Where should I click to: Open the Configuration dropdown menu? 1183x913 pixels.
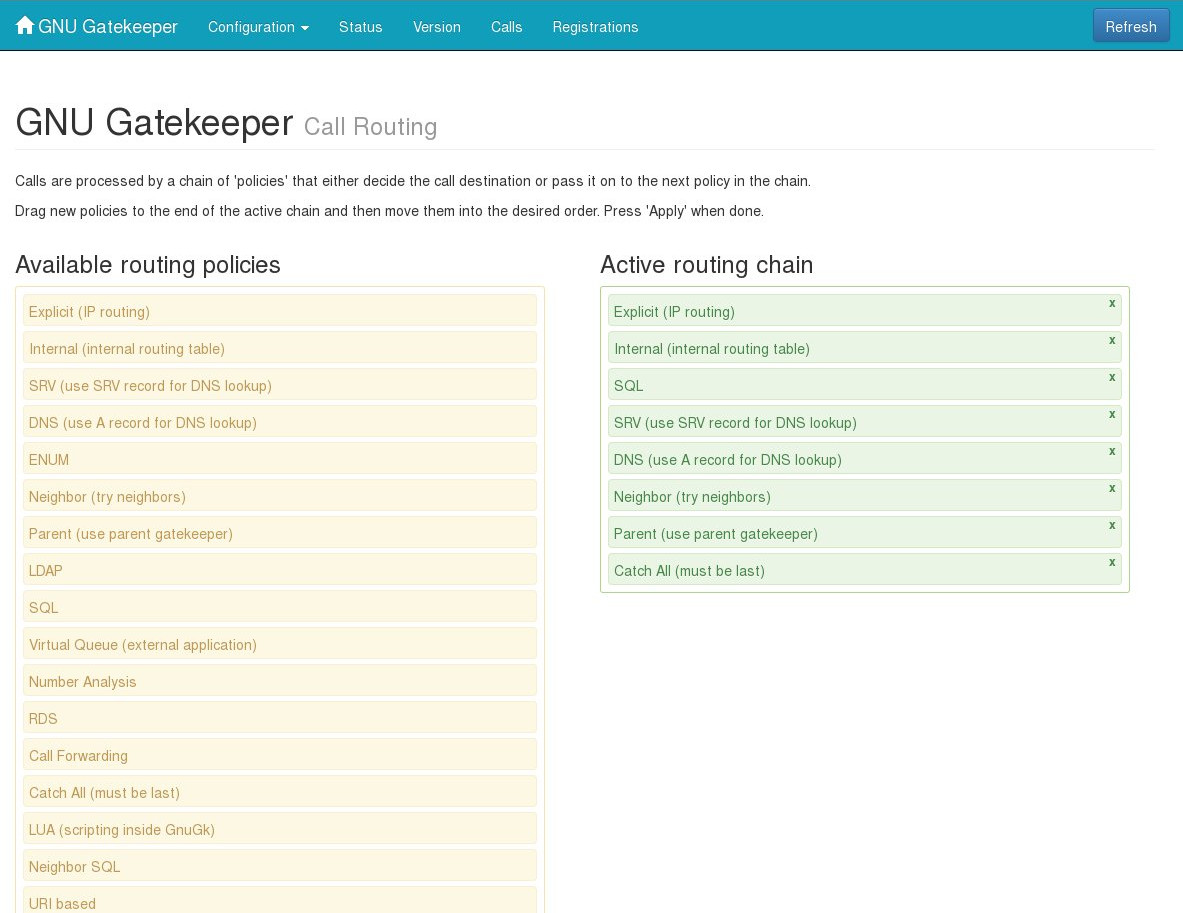pos(258,26)
